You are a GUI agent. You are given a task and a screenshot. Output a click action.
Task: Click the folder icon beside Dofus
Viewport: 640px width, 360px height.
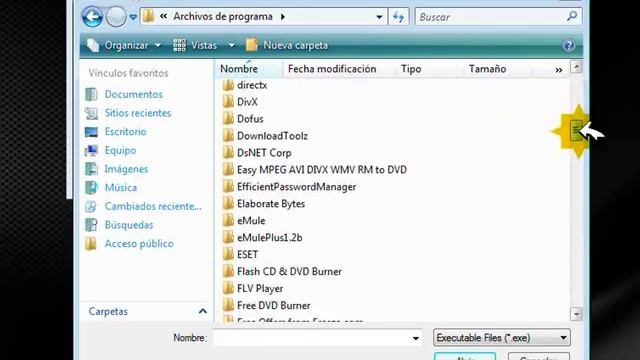228,119
